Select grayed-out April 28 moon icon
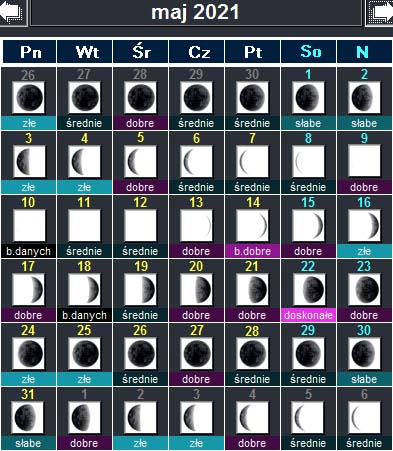Image resolution: width=393 pixels, height=451 pixels. pyautogui.click(x=140, y=97)
